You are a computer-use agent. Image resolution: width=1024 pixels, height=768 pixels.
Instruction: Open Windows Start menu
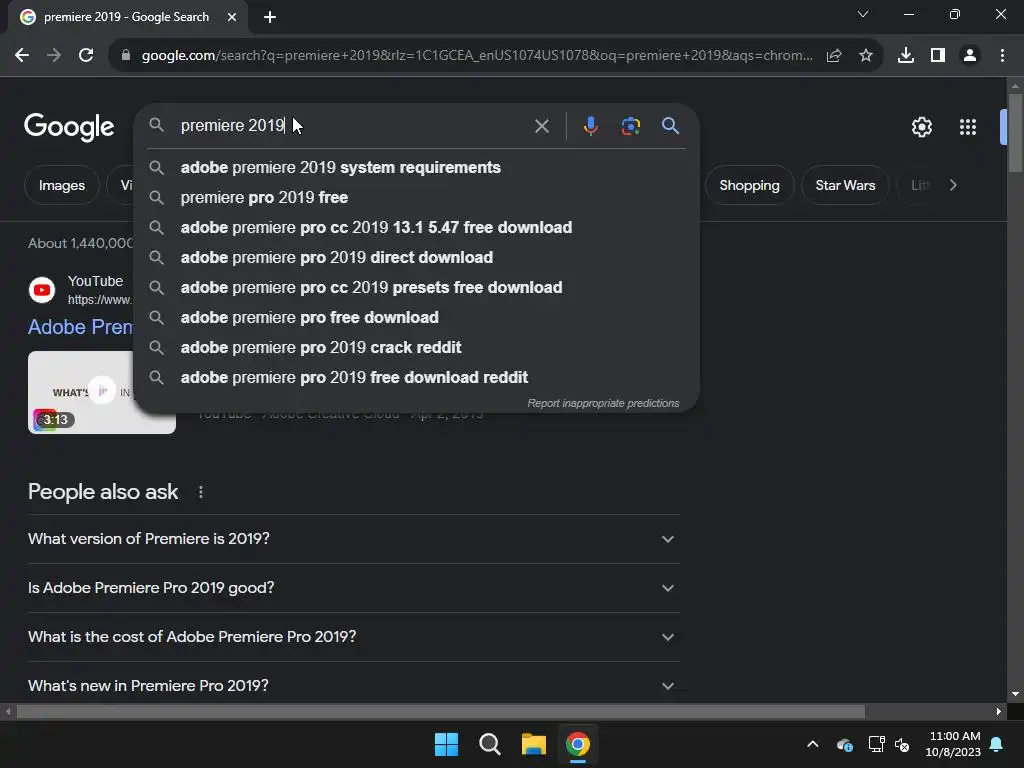tap(447, 744)
